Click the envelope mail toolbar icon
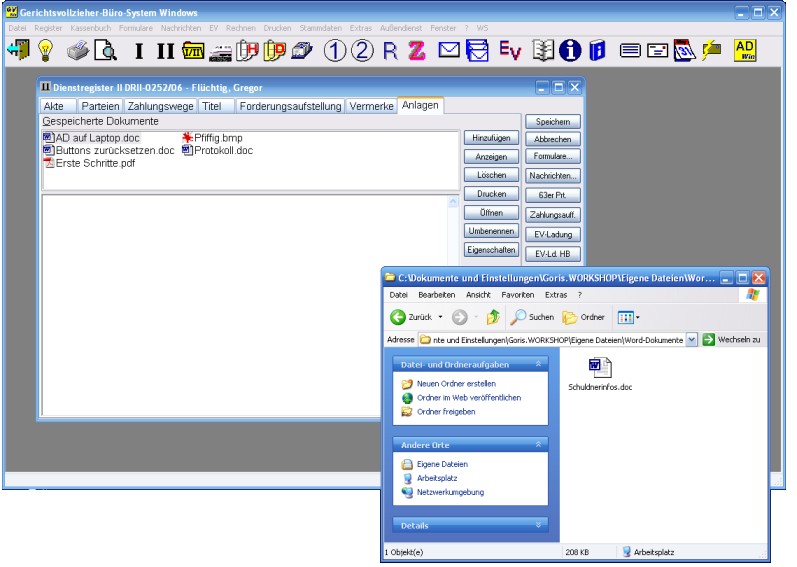This screenshot has height=567, width=797. pyautogui.click(x=449, y=50)
